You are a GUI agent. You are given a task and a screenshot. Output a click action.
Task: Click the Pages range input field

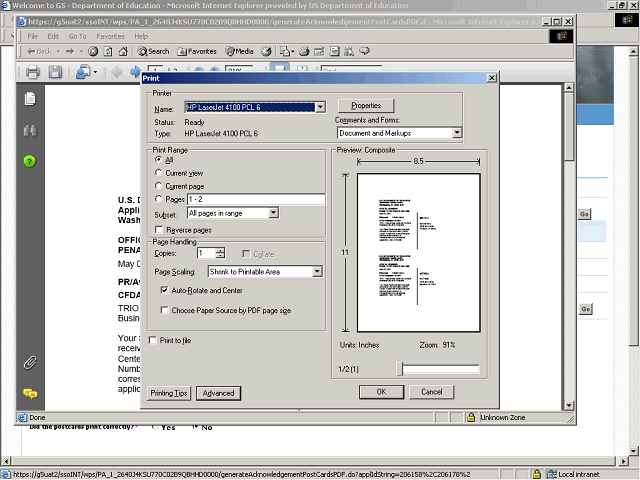coord(256,199)
